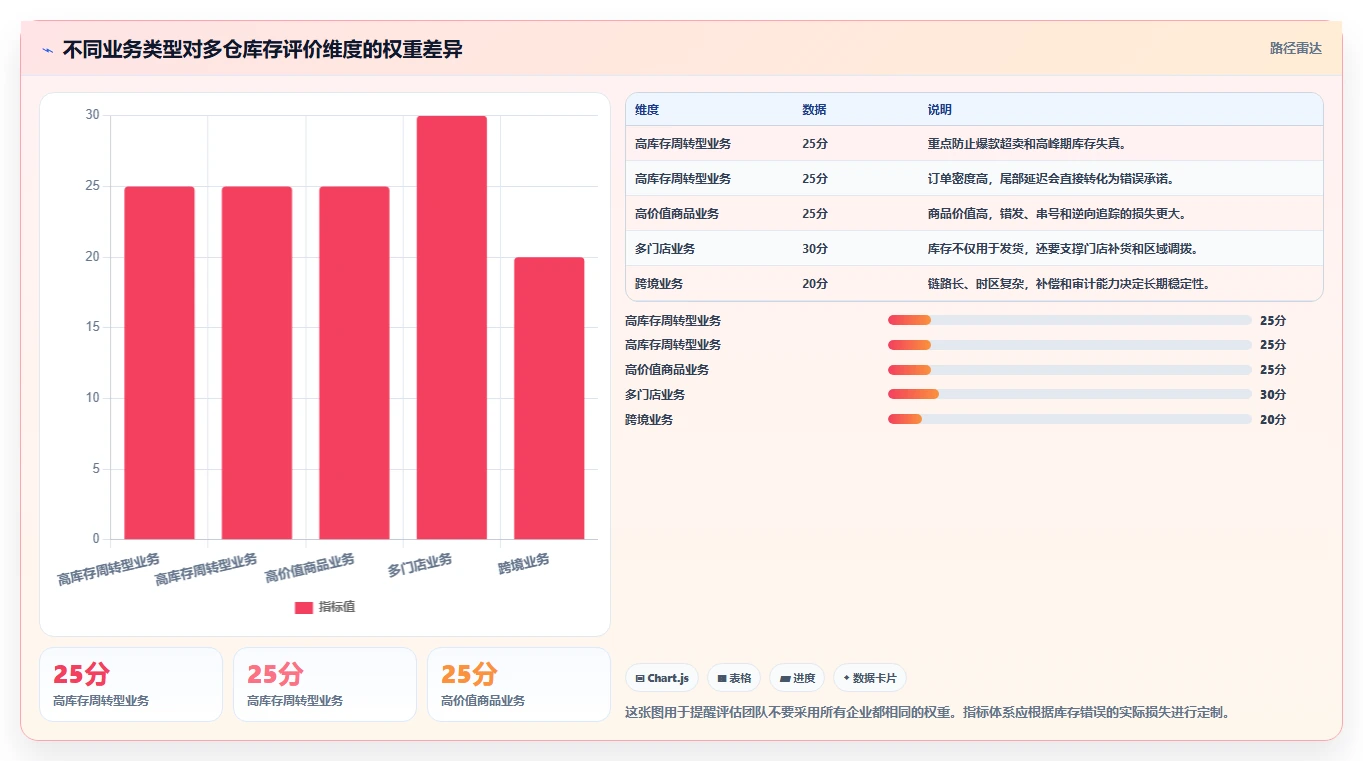The height and width of the screenshot is (761, 1363).
Task: Click the 跨境业务 progress bar
Action: tap(1070, 419)
